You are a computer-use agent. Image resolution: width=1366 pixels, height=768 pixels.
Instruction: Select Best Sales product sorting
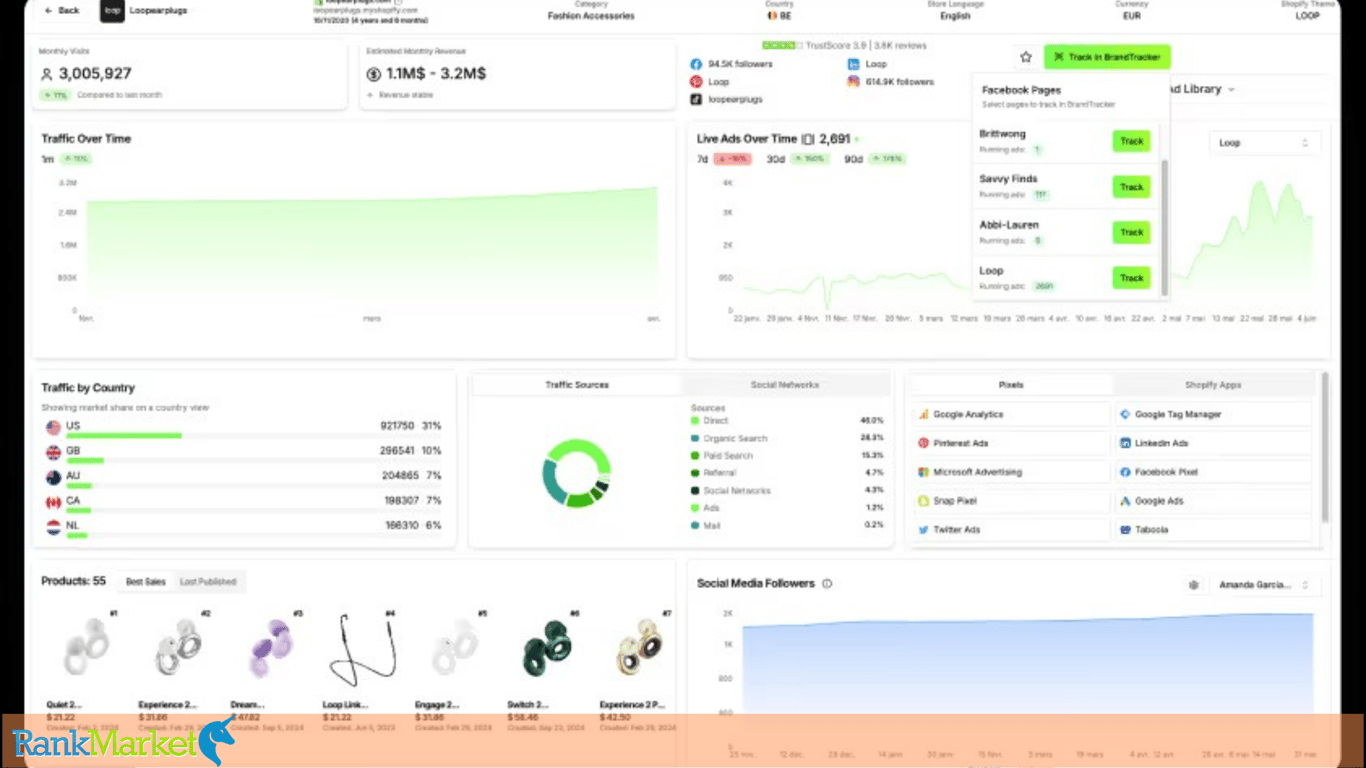(146, 581)
